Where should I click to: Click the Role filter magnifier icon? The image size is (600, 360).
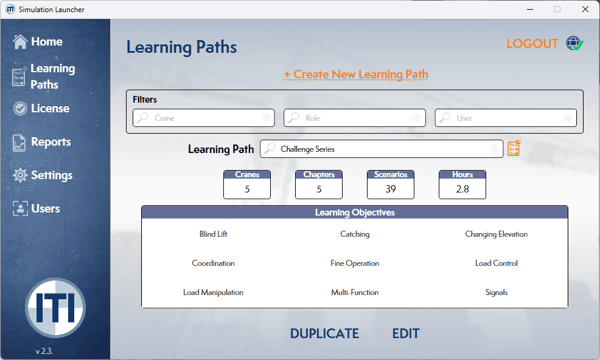coord(294,117)
